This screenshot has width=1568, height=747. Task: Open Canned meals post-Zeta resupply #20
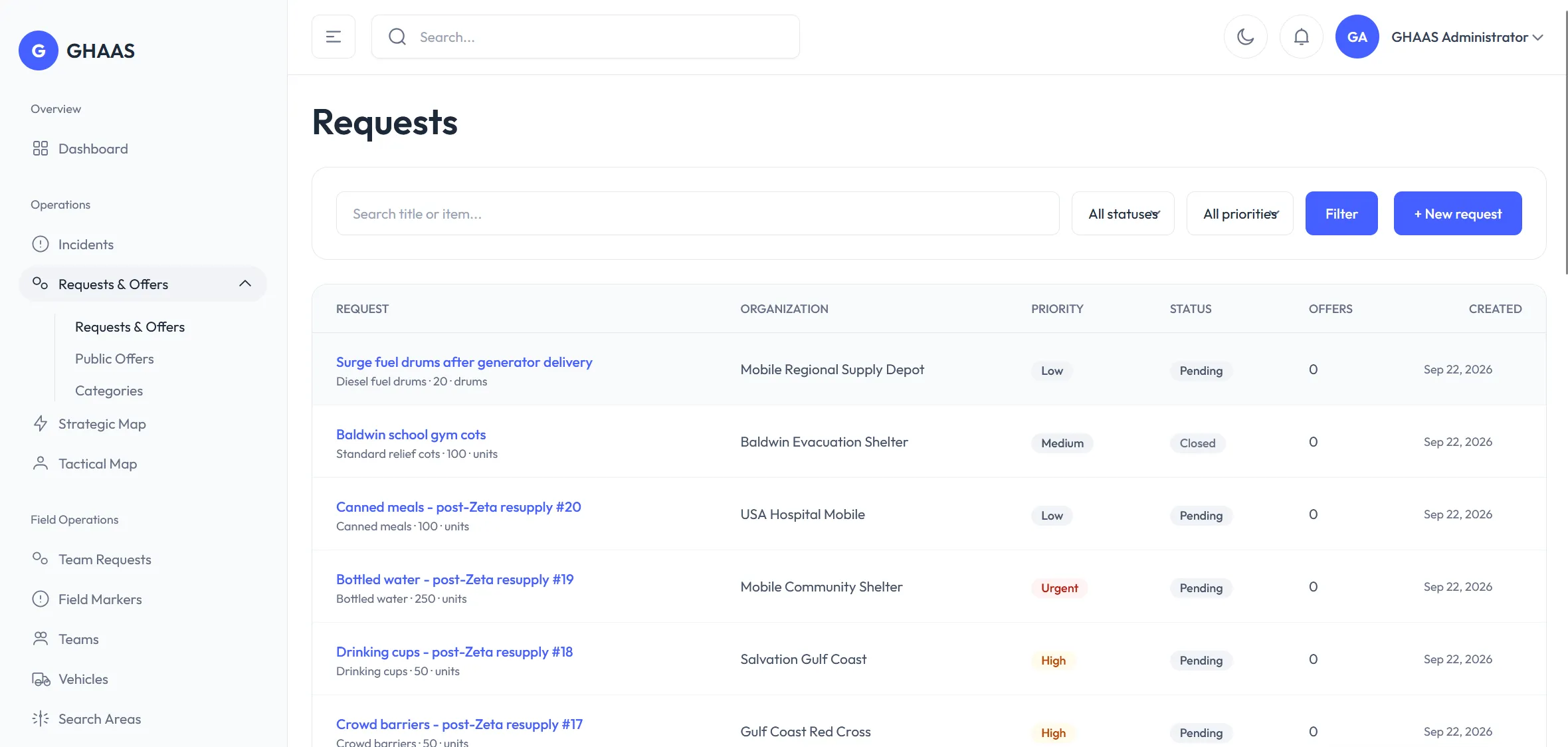pyautogui.click(x=458, y=507)
